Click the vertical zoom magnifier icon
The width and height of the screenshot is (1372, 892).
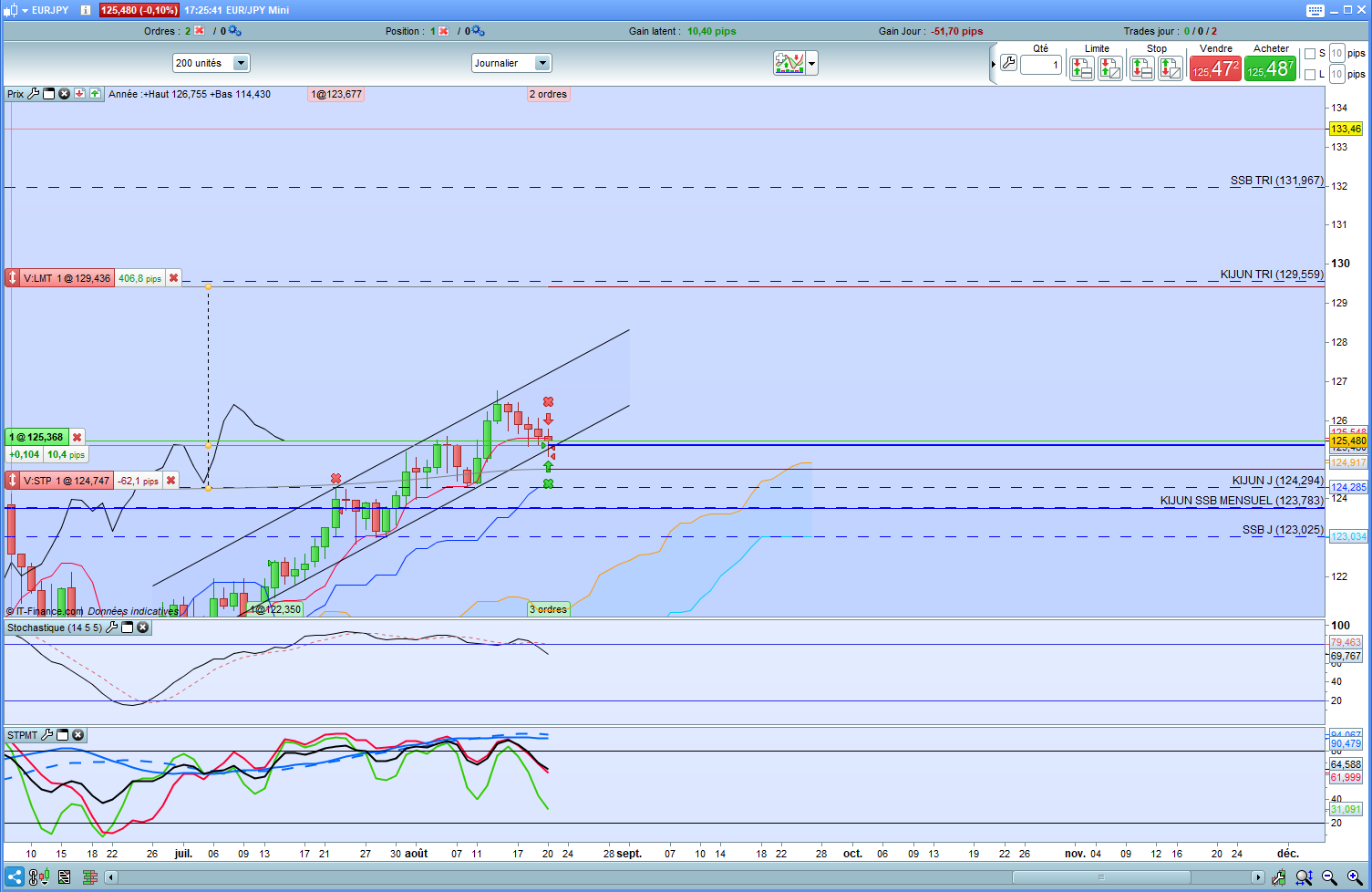click(x=1305, y=877)
